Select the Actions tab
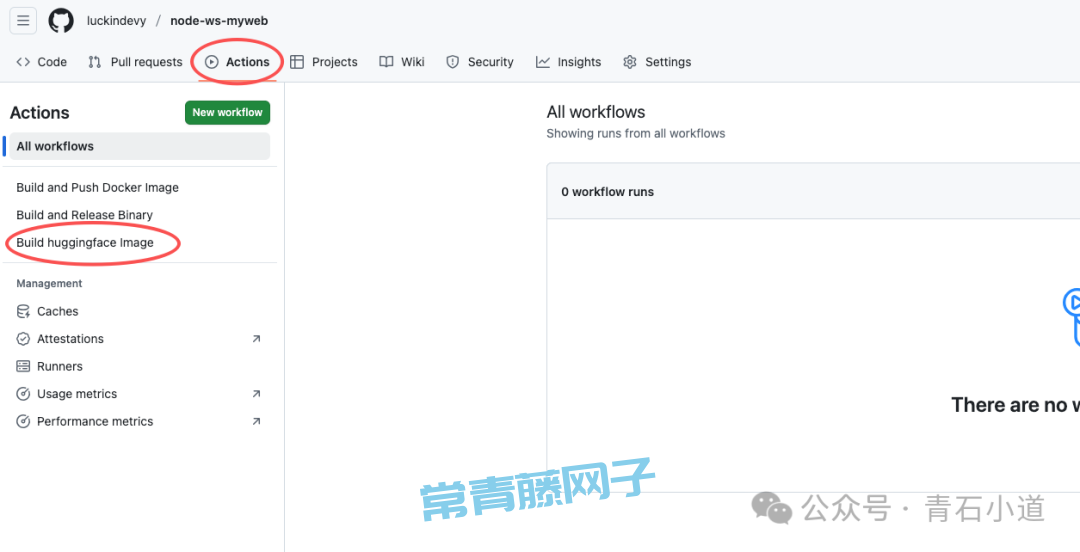 coord(238,62)
